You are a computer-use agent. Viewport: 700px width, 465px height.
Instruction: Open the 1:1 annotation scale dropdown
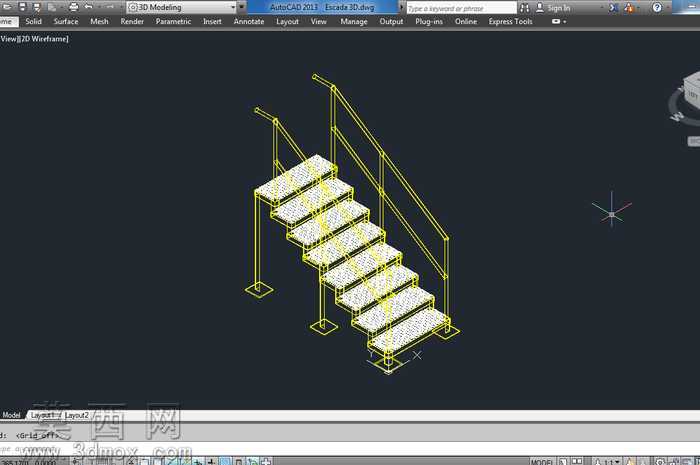click(611, 461)
